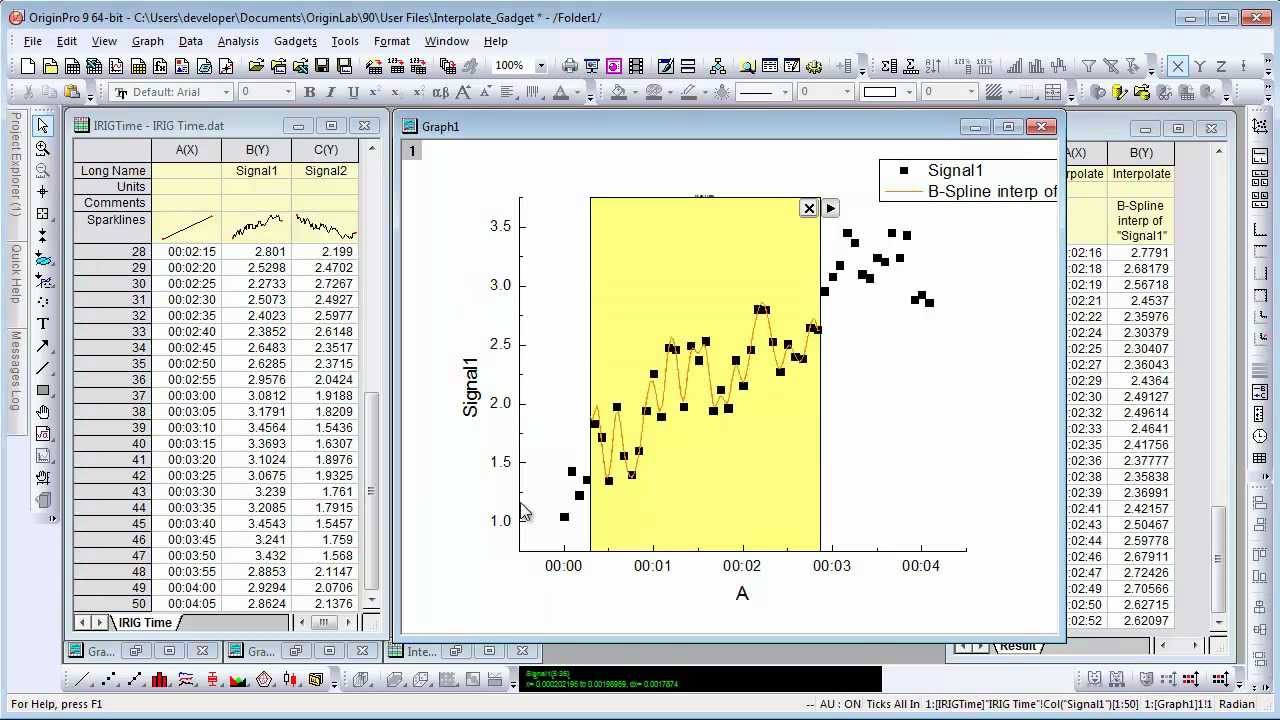
Task: Click the Print toolbar icon
Action: (570, 66)
